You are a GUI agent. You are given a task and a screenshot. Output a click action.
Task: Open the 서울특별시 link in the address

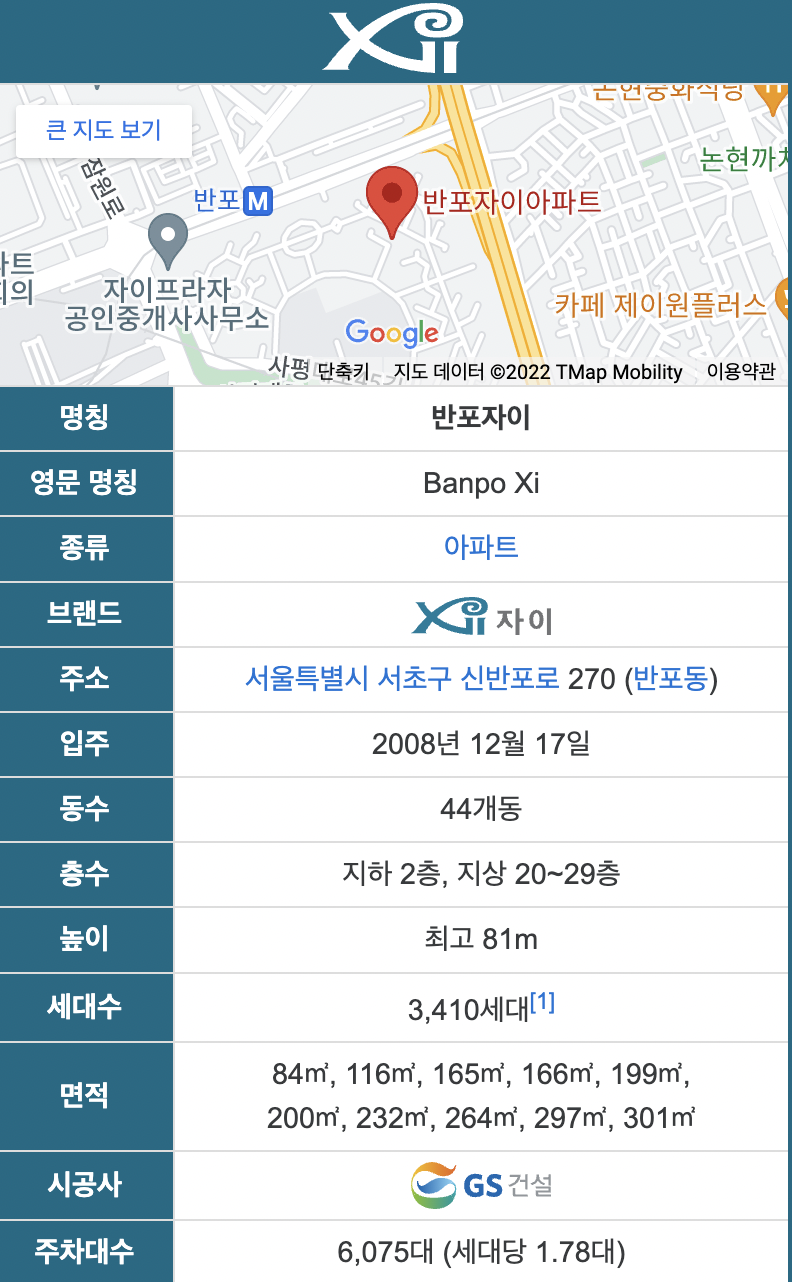point(309,679)
